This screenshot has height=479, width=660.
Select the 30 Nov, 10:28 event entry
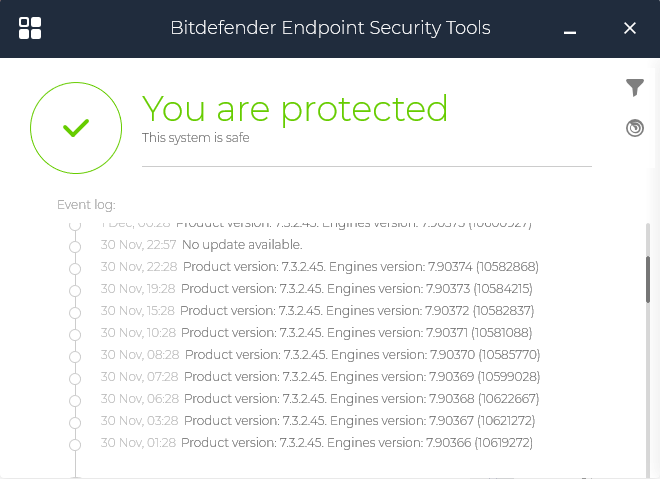(x=316, y=333)
